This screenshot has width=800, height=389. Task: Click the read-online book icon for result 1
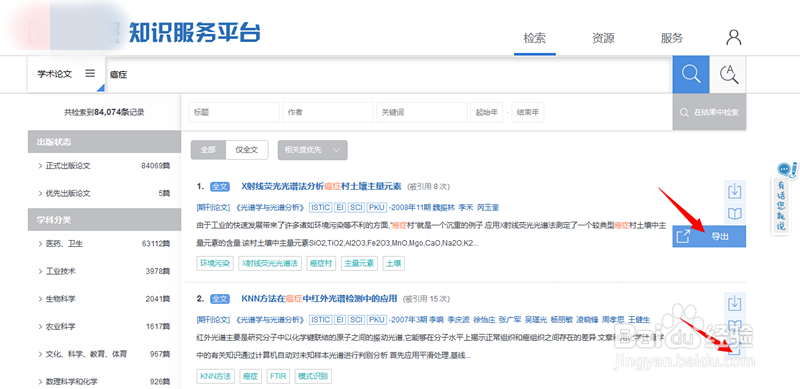tap(735, 214)
